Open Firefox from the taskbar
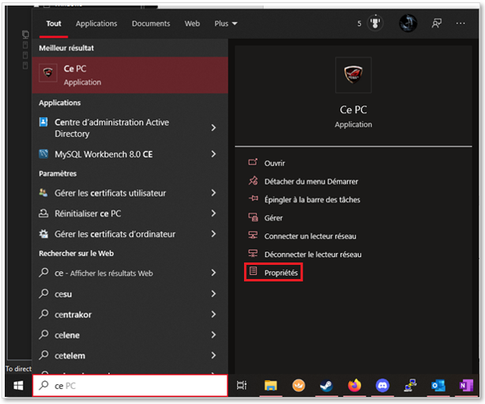 354,386
